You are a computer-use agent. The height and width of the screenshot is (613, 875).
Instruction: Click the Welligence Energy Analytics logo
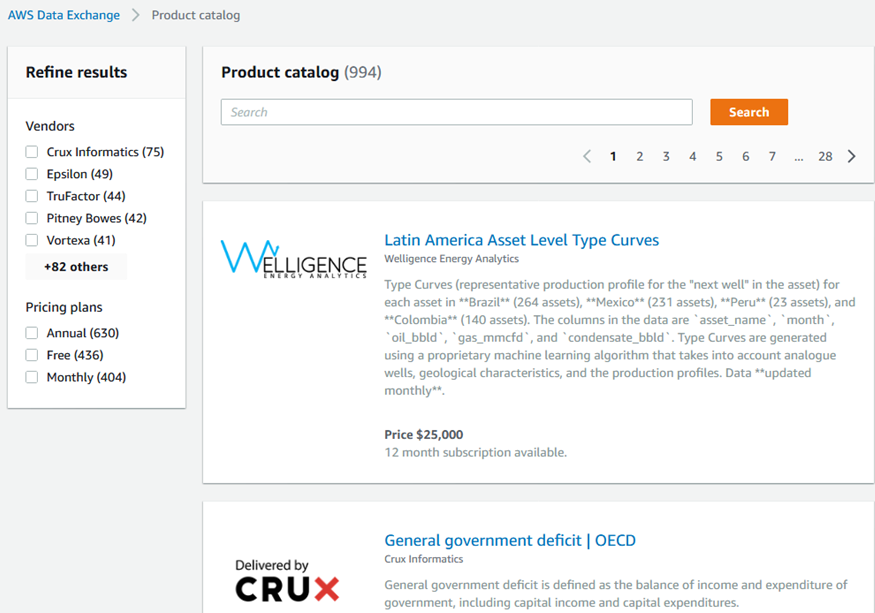coord(294,259)
